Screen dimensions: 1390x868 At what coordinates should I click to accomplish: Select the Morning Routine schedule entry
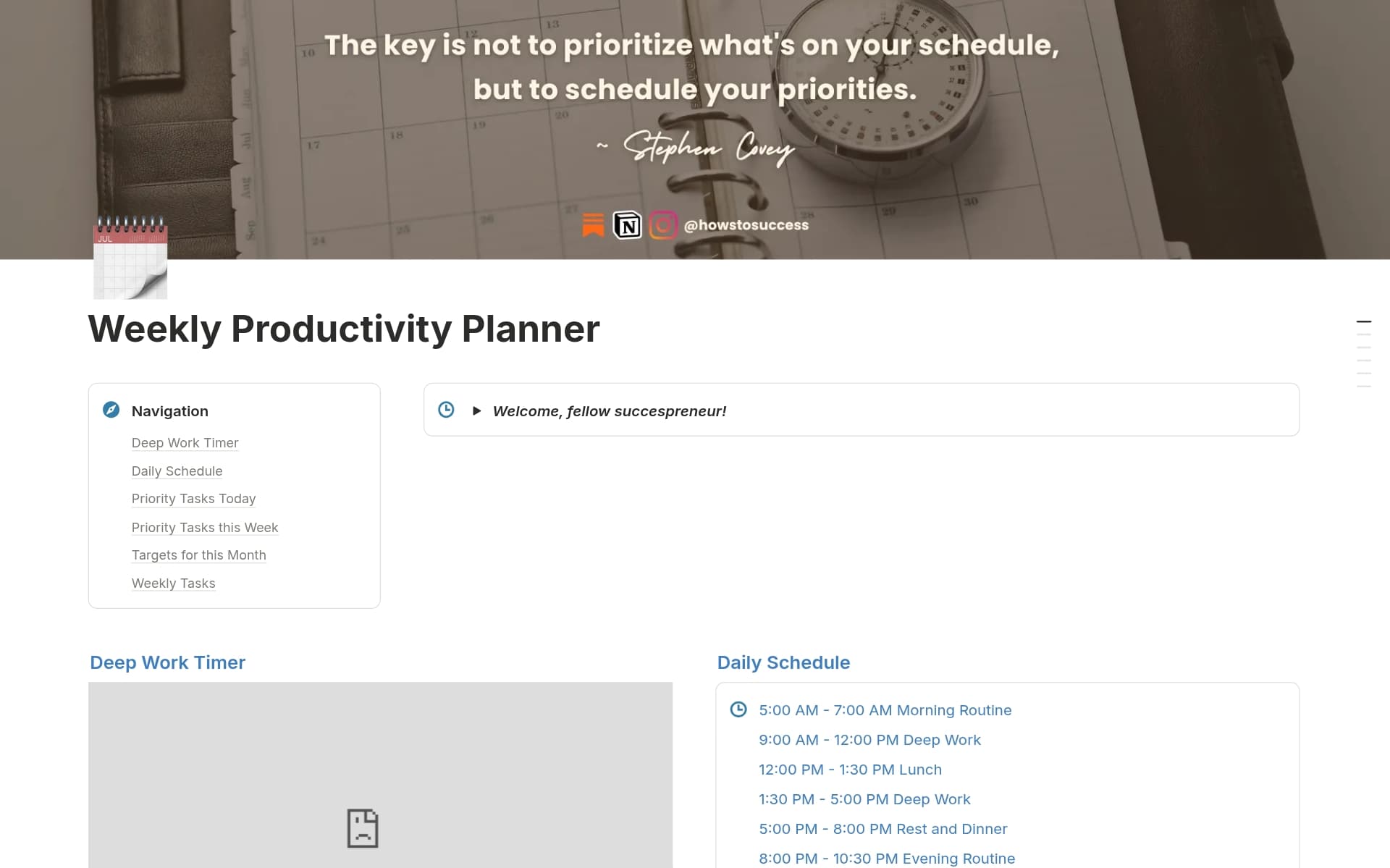coord(885,710)
